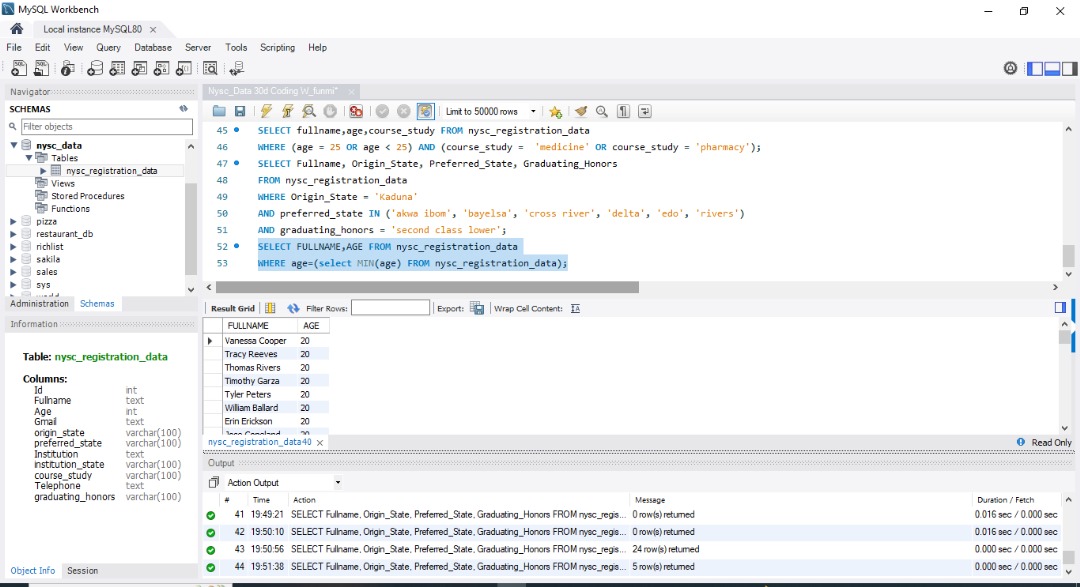Open the Database menu

[153, 48]
